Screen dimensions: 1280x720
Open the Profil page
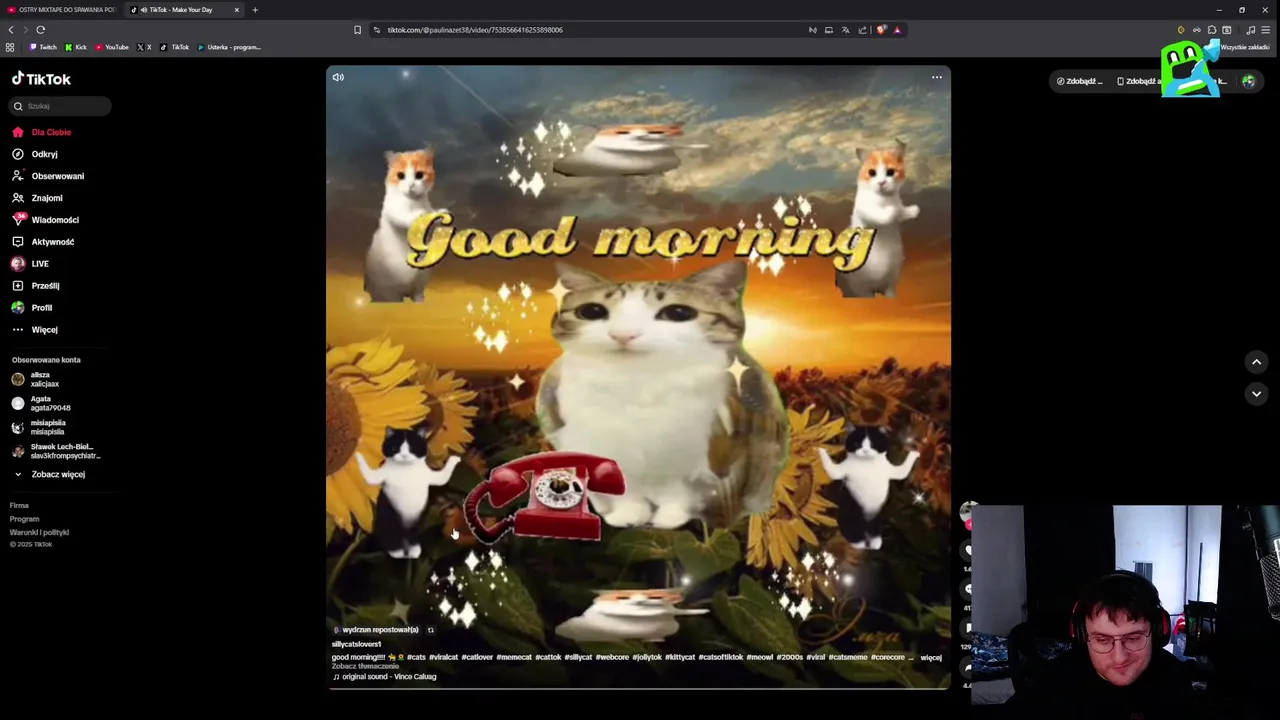pos(32,308)
